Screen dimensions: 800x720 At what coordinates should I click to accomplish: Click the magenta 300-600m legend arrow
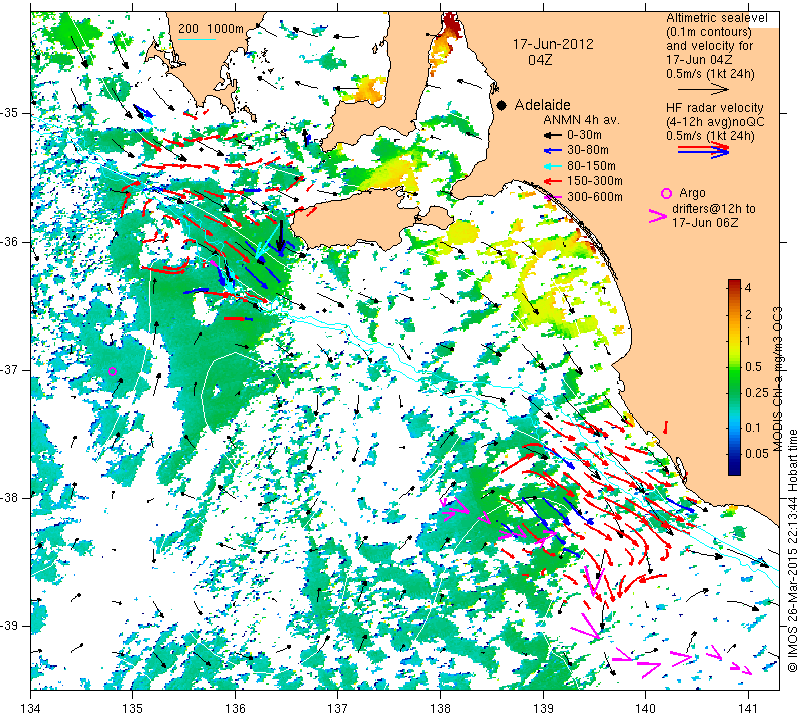[552, 197]
